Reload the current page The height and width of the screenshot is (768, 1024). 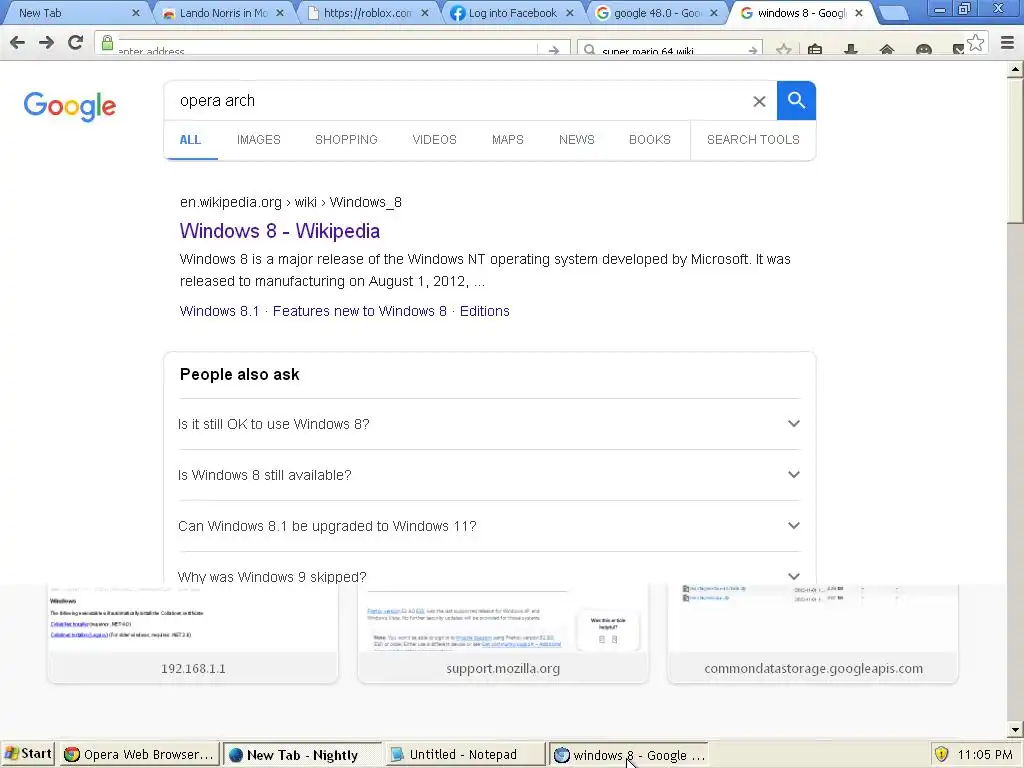click(x=76, y=43)
